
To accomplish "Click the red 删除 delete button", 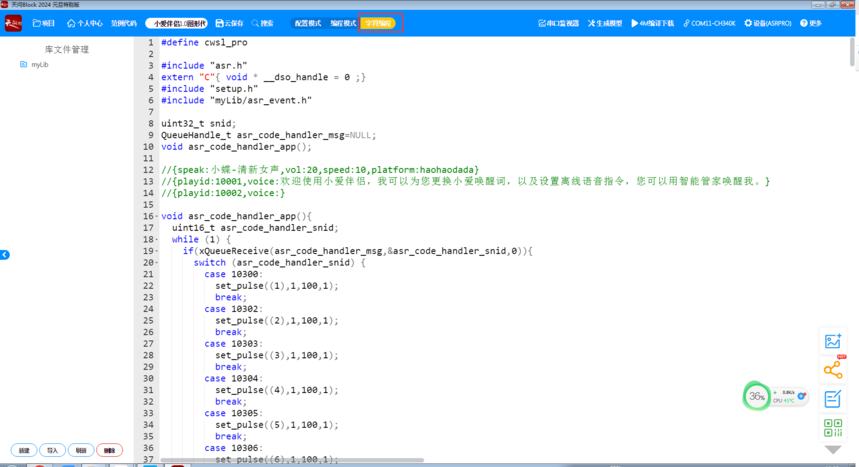I will point(110,451).
